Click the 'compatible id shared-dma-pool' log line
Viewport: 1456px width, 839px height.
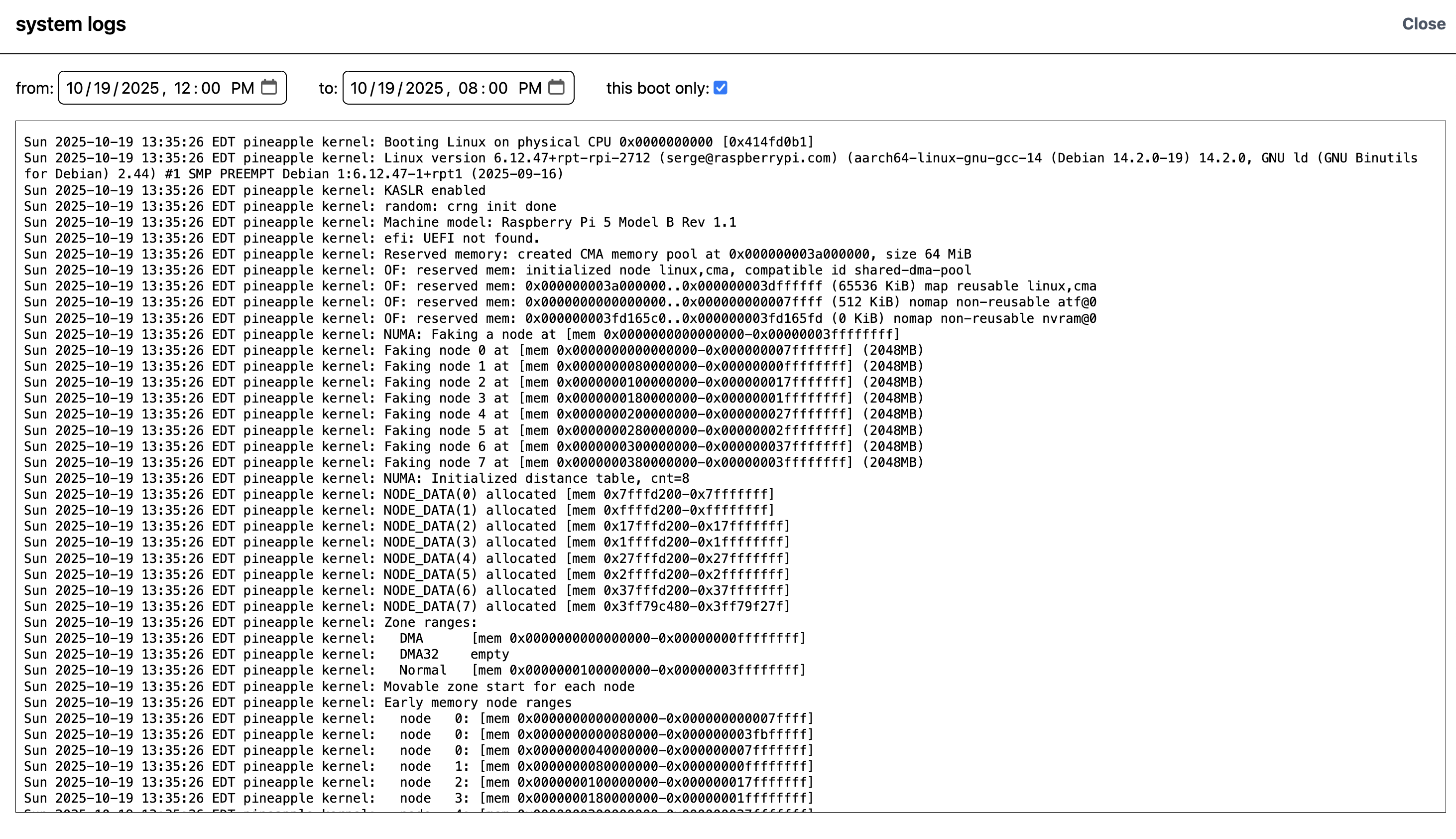497,270
